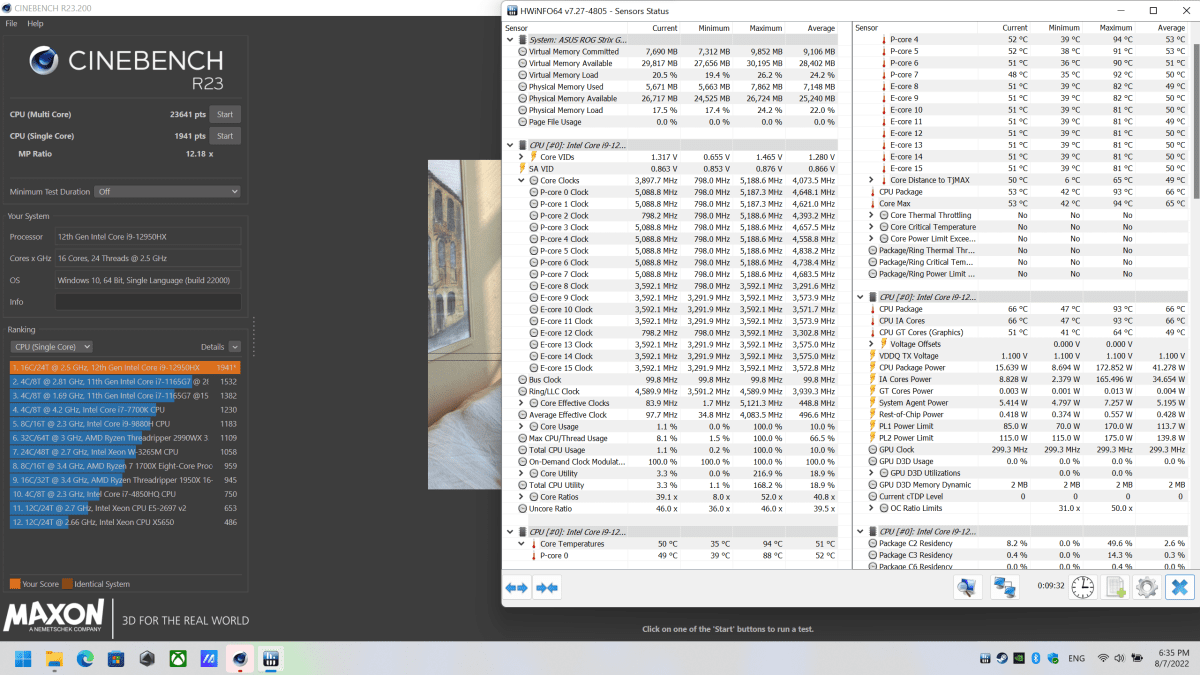
Task: Launch Microsoft Edge from taskbar
Action: (85, 658)
